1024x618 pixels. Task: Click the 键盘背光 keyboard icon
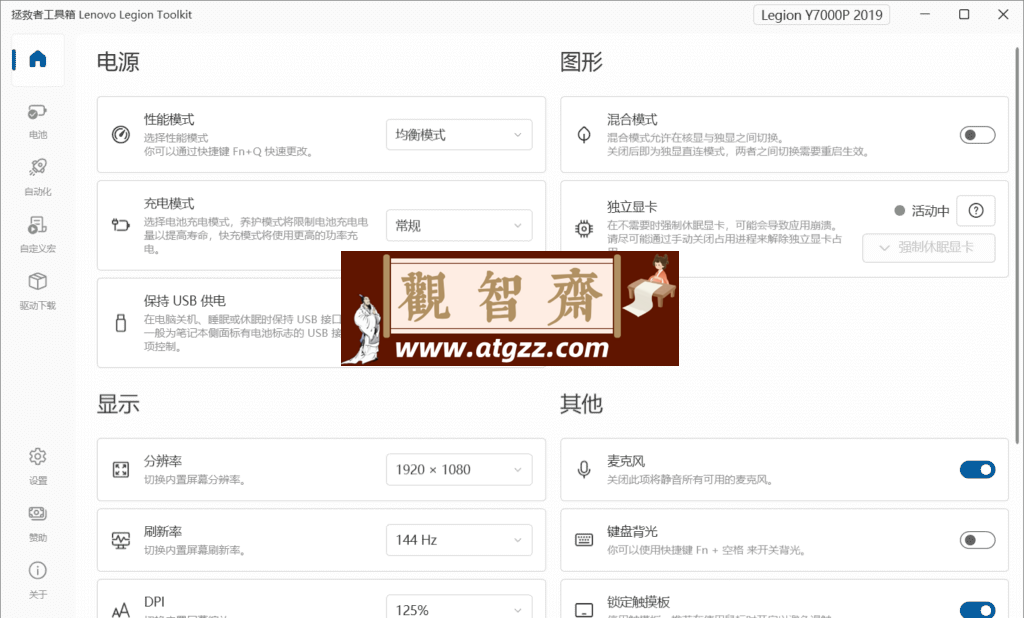(584, 540)
